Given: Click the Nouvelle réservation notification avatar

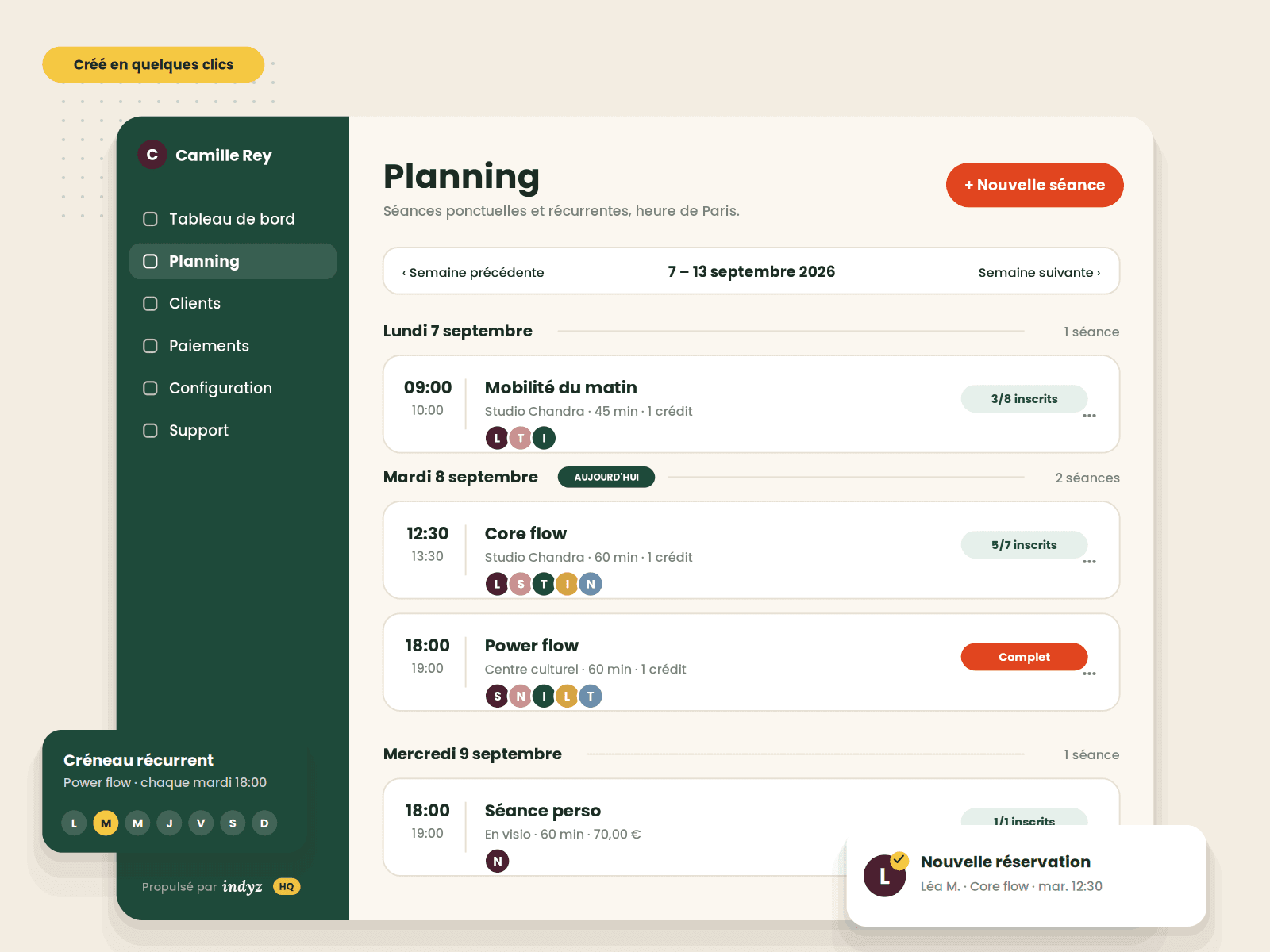Looking at the screenshot, I should [x=884, y=876].
